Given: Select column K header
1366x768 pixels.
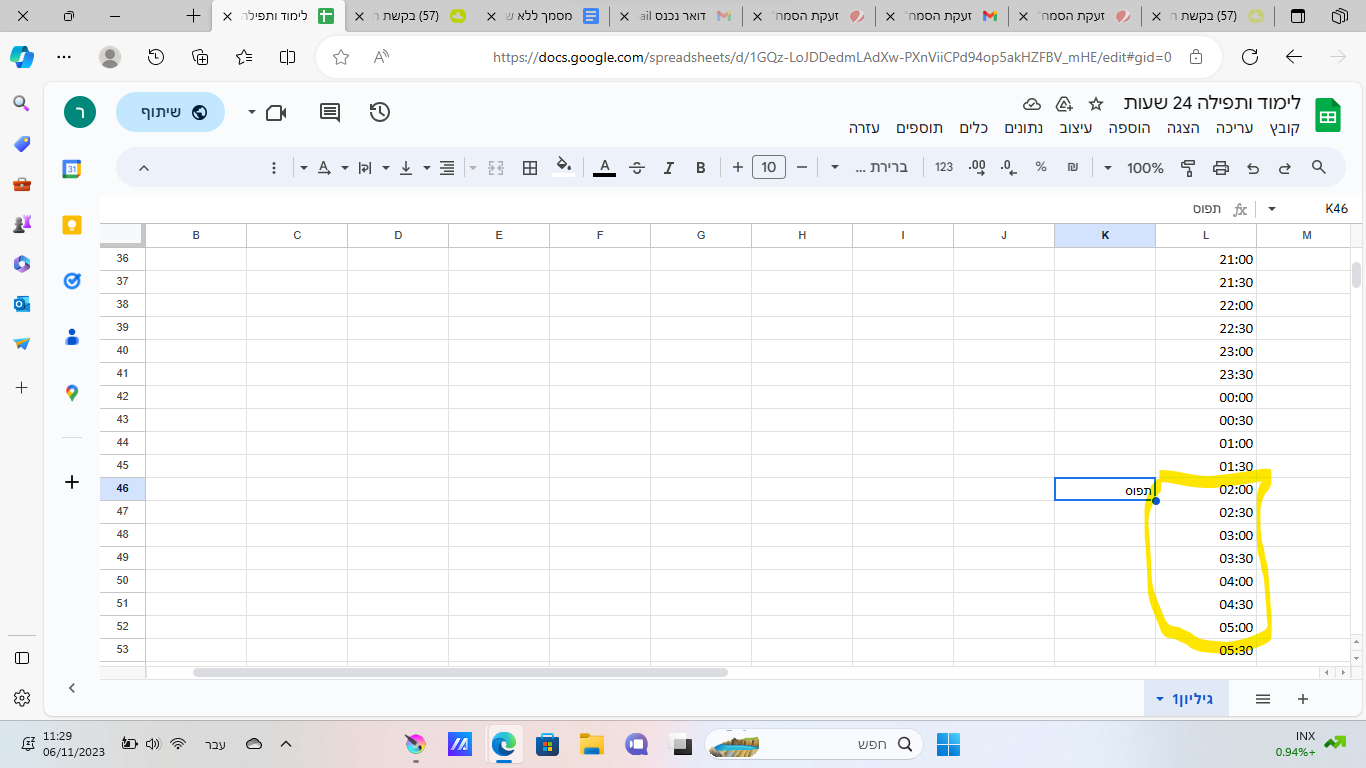Looking at the screenshot, I should click(1105, 235).
